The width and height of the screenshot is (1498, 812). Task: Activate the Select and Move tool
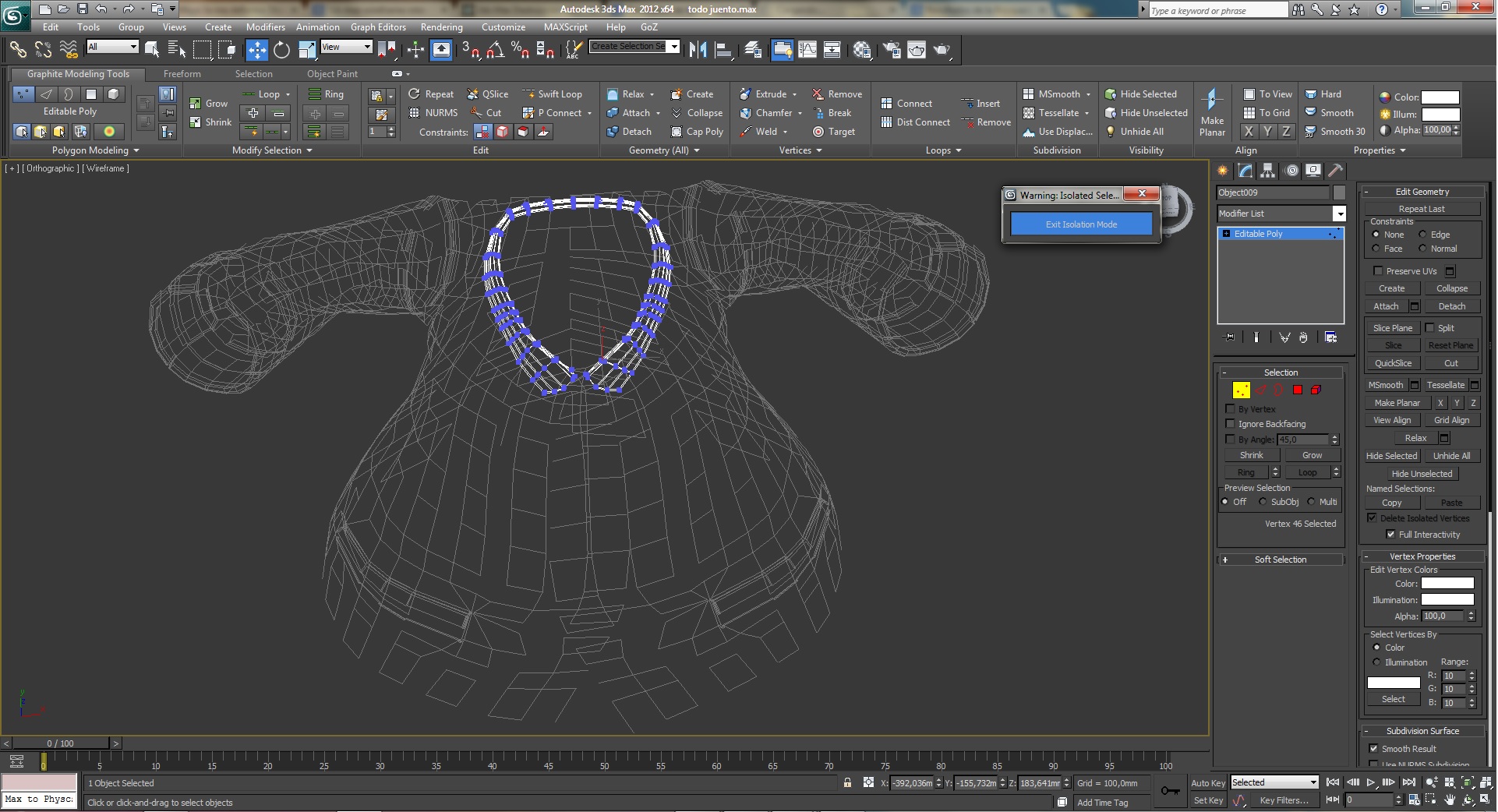[256, 50]
